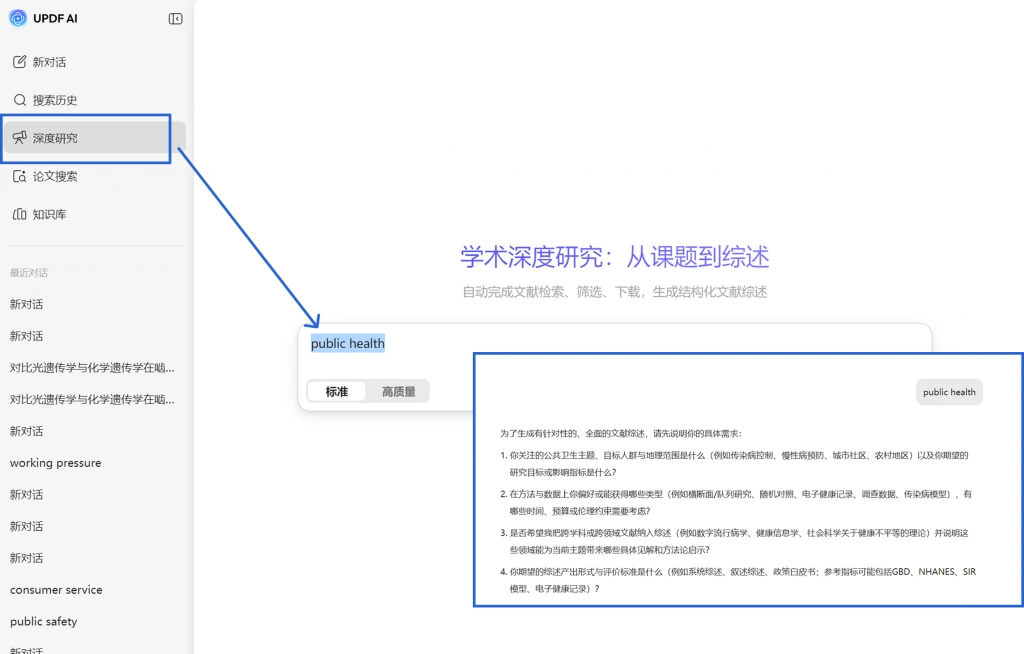Open the 'working pressure' recent conversation
The image size is (1024, 654).
56,463
